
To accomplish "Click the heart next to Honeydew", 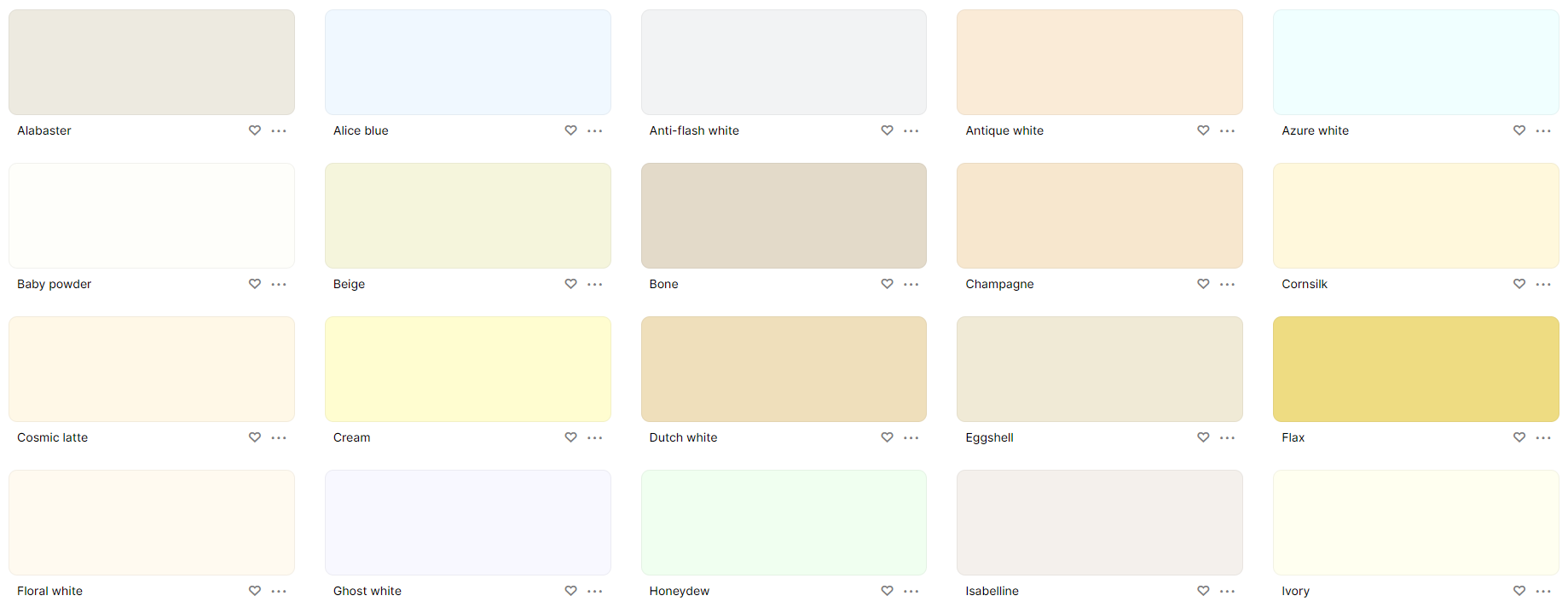I will (887, 591).
